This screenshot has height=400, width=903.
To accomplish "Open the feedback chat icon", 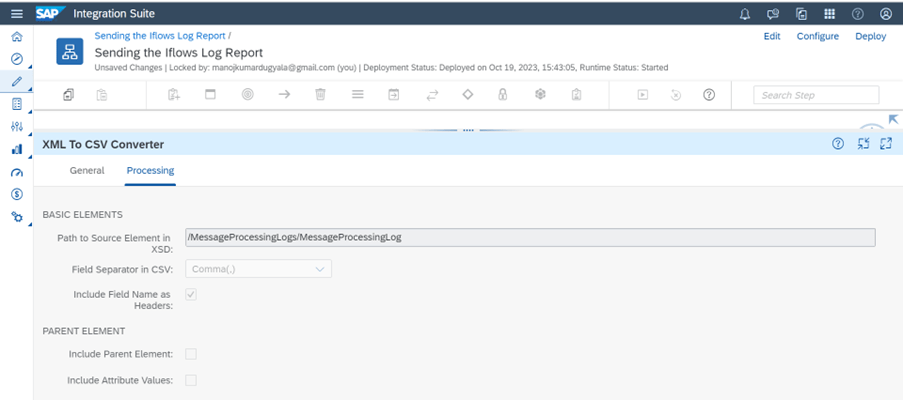I will (773, 14).
